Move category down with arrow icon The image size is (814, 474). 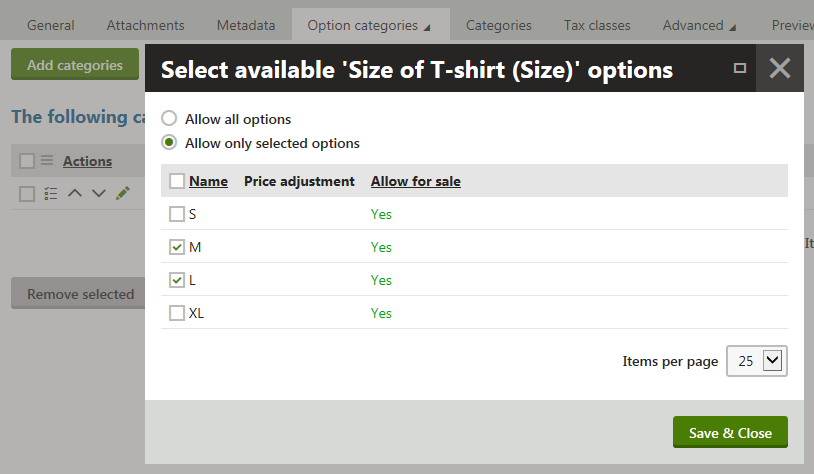click(x=99, y=194)
